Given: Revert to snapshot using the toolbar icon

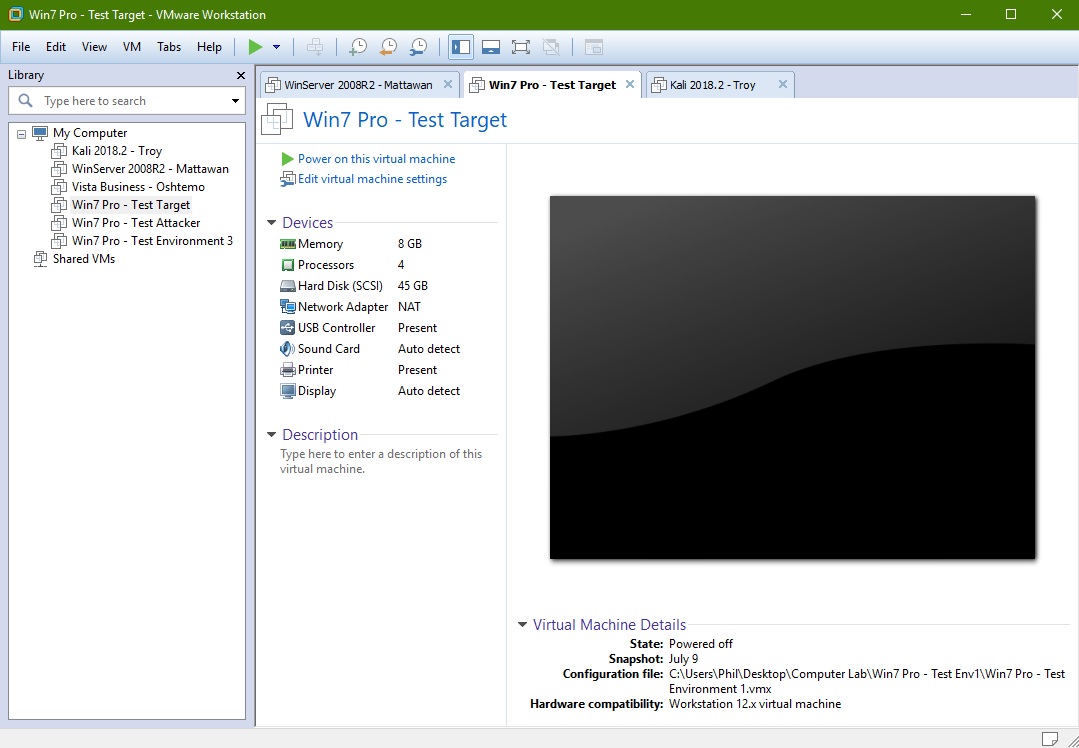Looking at the screenshot, I should (x=387, y=47).
